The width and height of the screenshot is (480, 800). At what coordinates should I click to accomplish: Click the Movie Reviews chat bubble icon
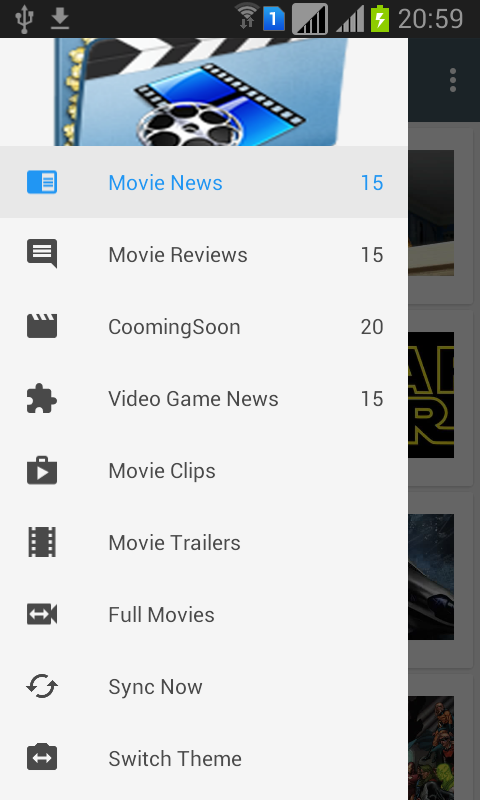42,254
